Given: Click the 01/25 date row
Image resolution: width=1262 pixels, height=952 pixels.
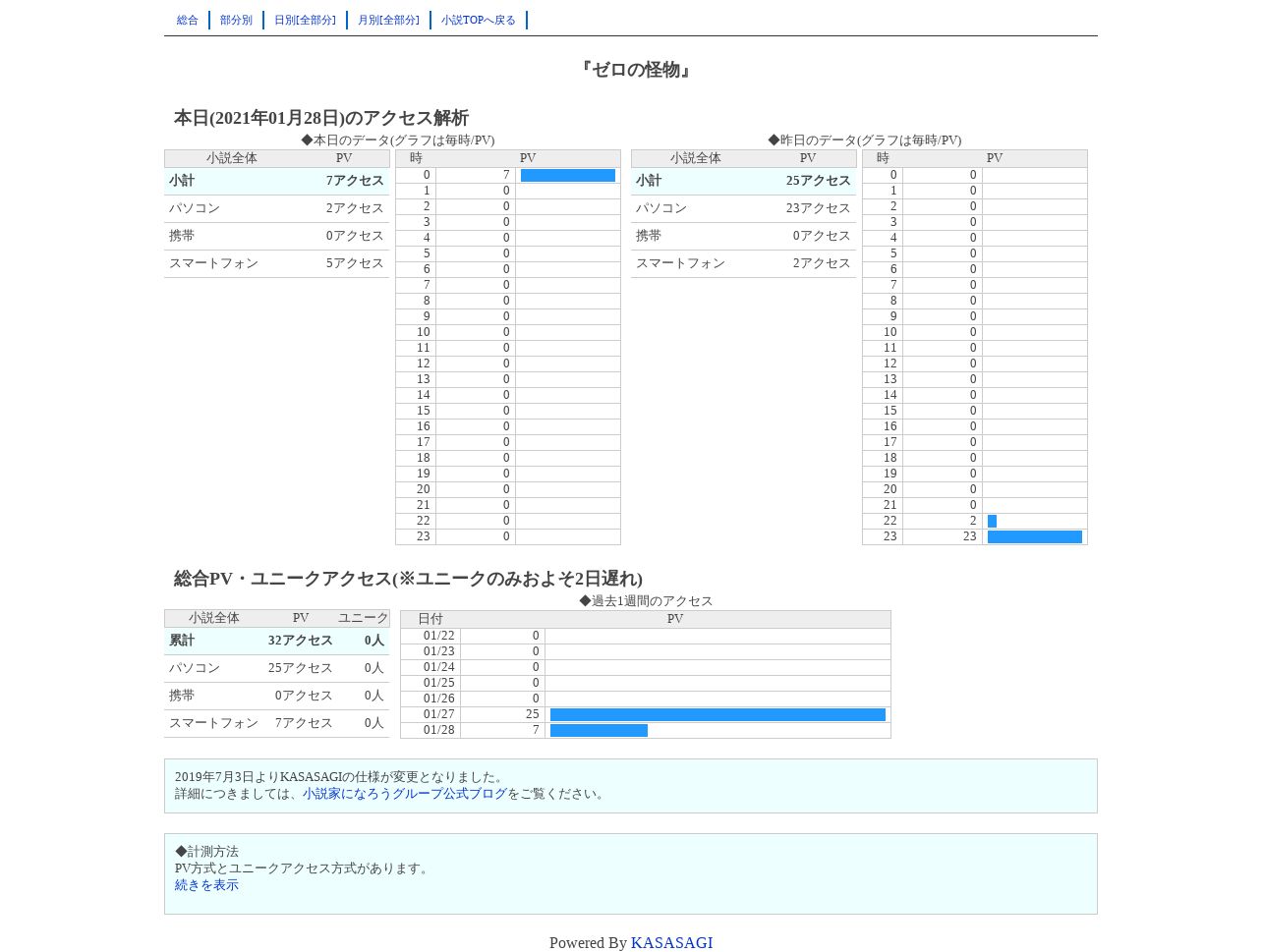Looking at the screenshot, I should (x=646, y=684).
